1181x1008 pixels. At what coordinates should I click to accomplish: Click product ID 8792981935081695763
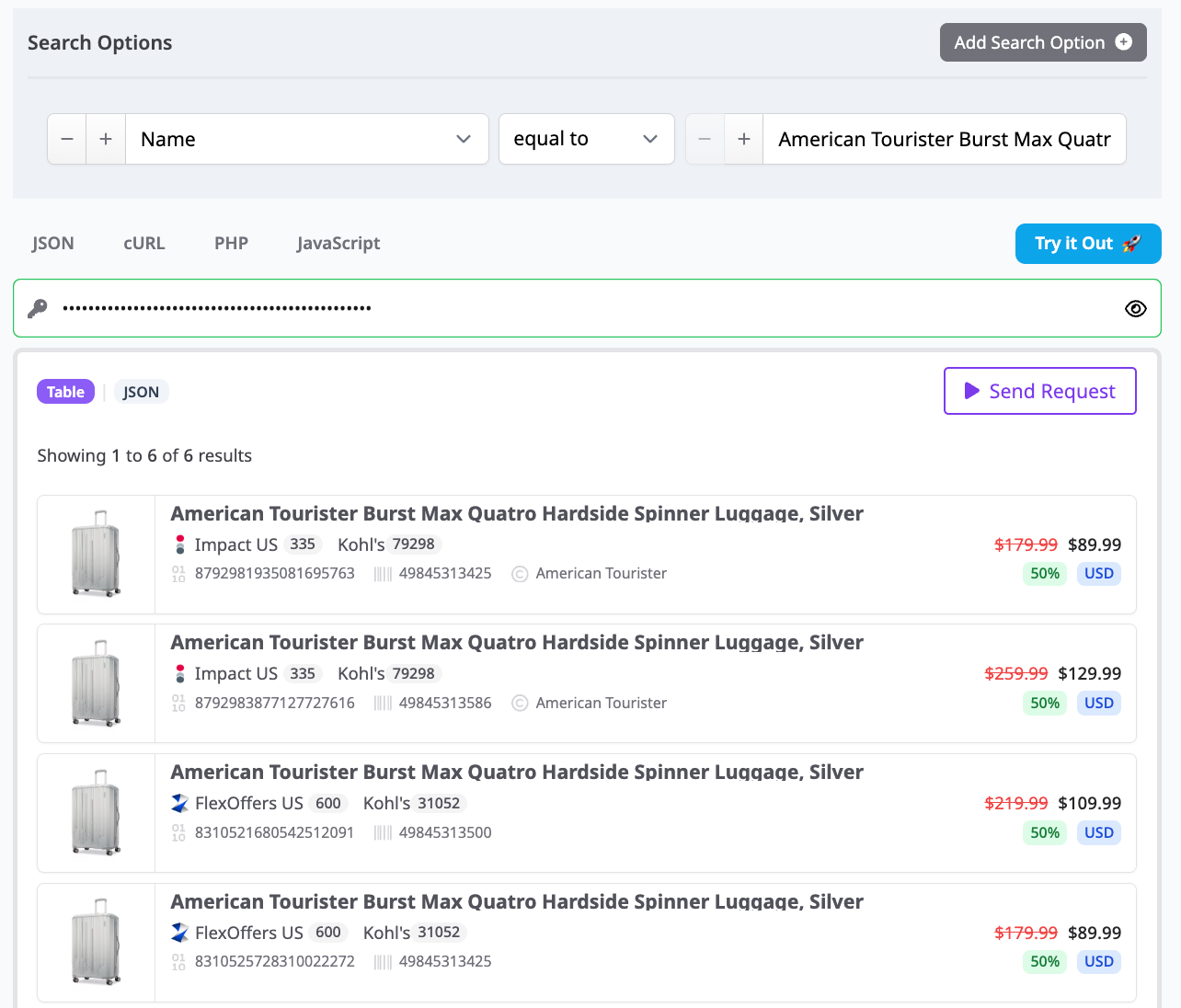[x=275, y=574]
